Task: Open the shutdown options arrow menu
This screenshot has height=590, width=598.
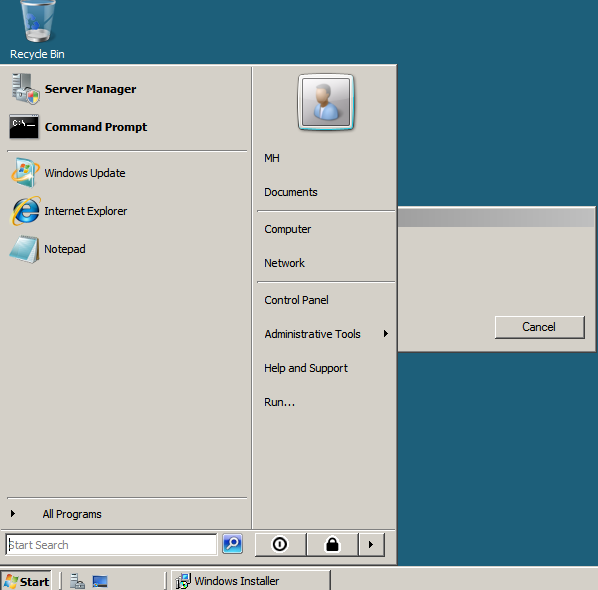Action: click(371, 544)
